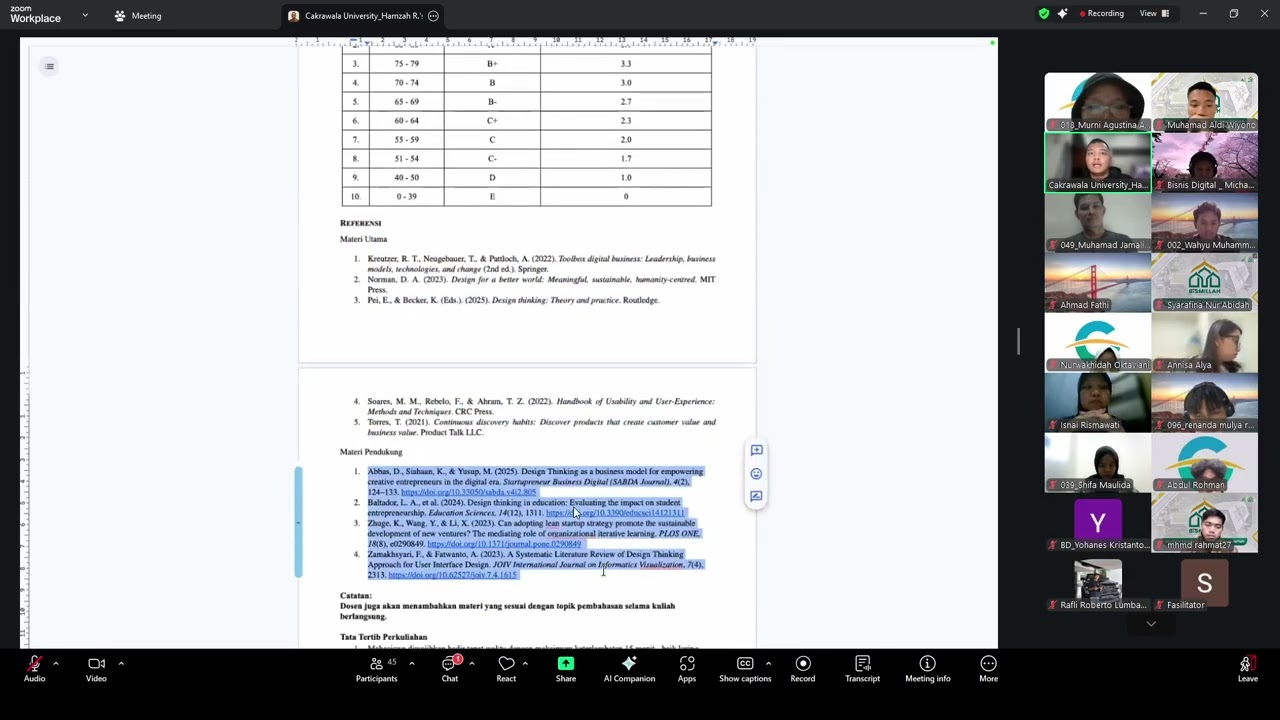The image size is (1280, 720).
Task: Expand the video options arrow
Action: click(121, 663)
